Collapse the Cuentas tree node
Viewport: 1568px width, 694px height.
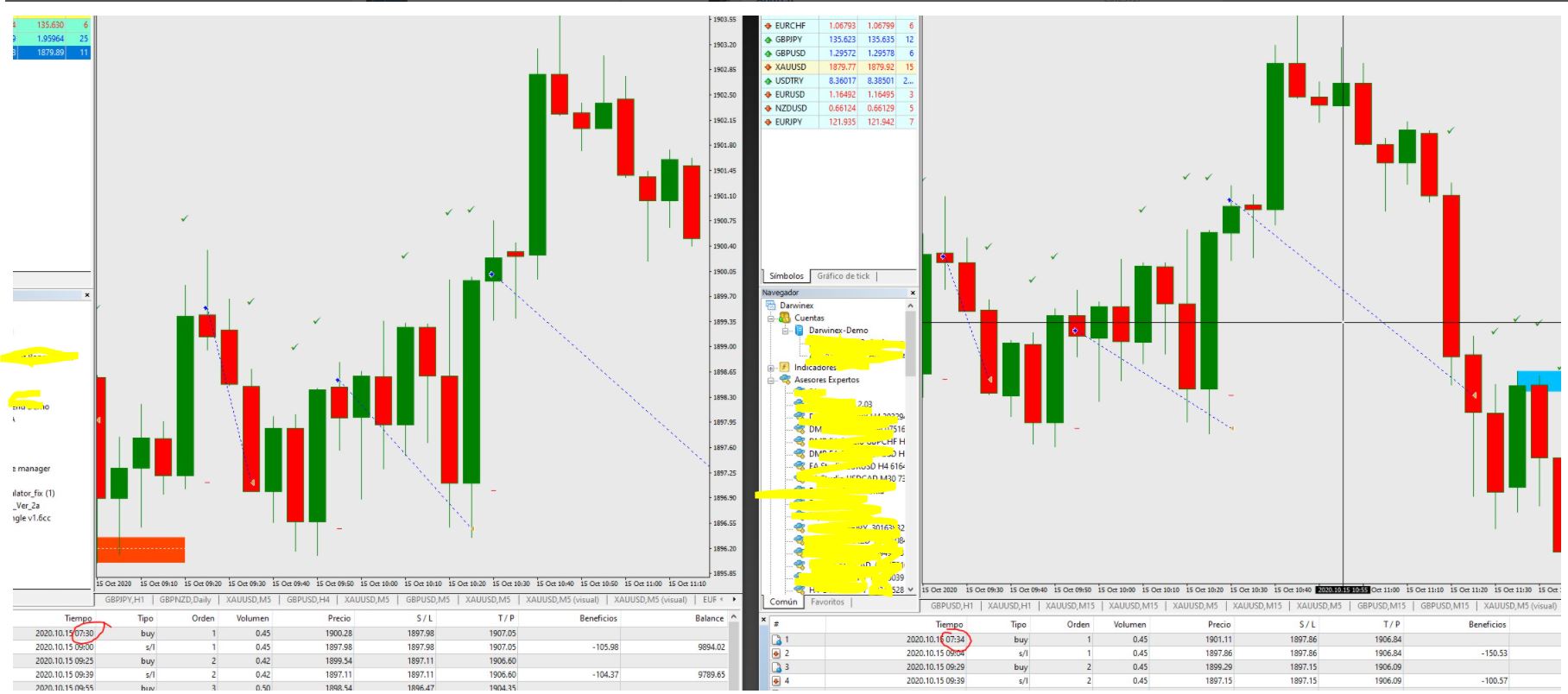(771, 319)
